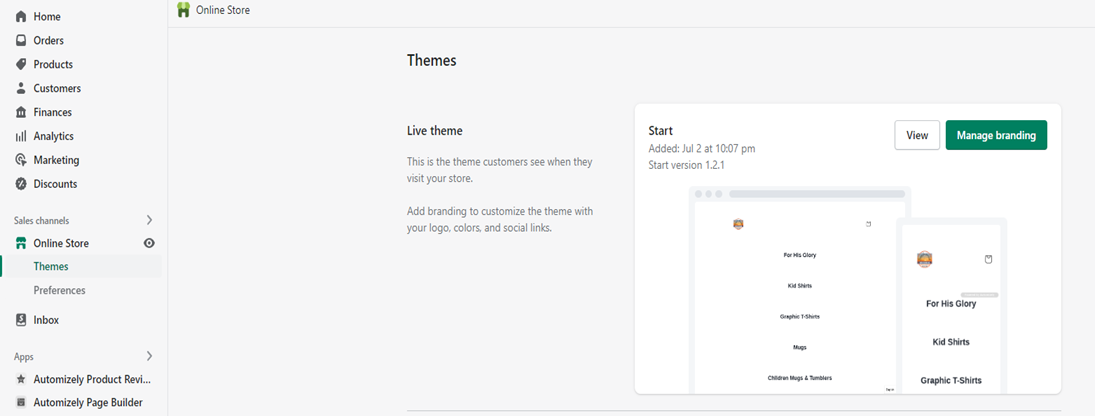Click the Home icon in sidebar
The height and width of the screenshot is (416, 1095).
coord(21,17)
